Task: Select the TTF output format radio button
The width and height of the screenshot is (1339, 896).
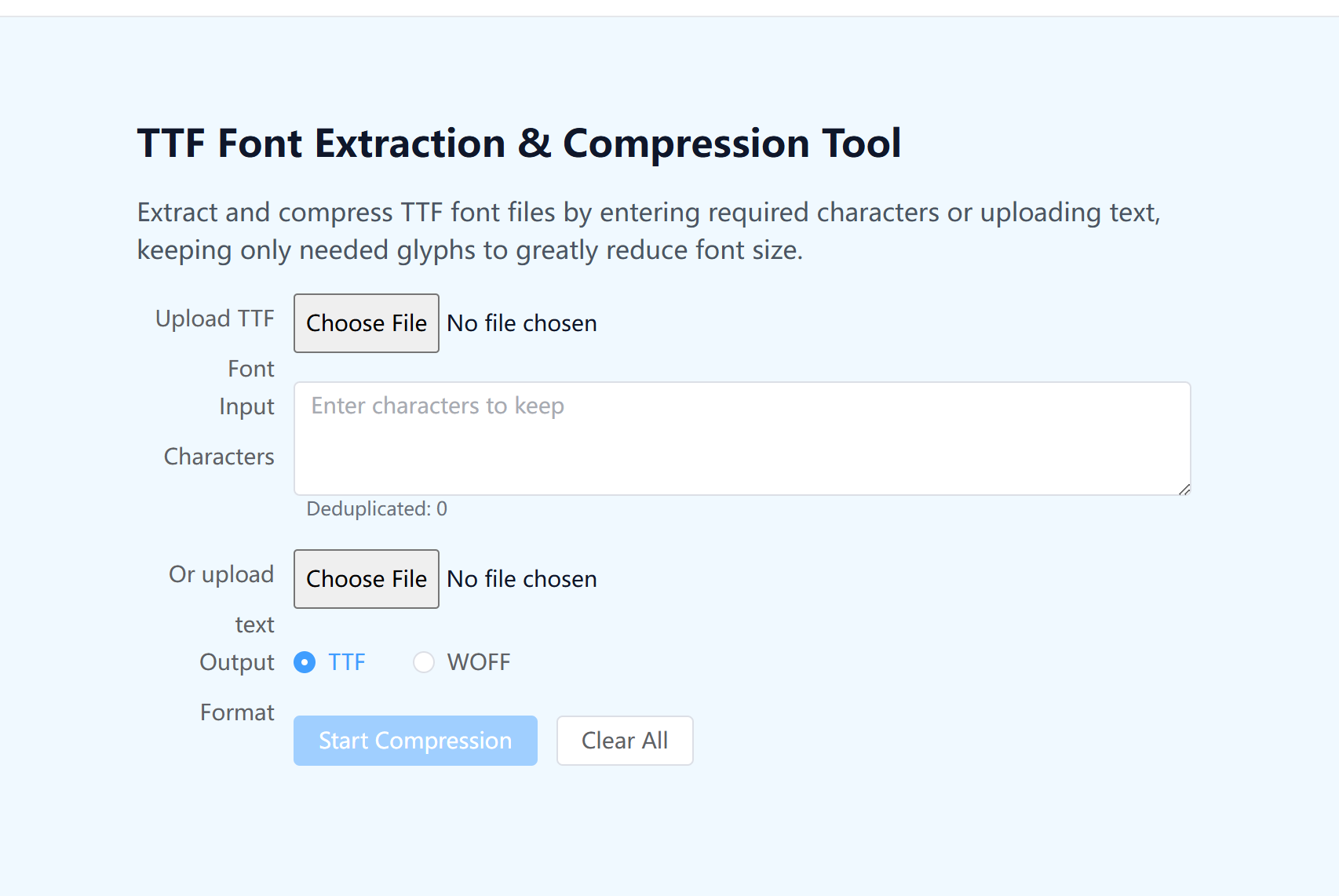Action: click(x=305, y=662)
